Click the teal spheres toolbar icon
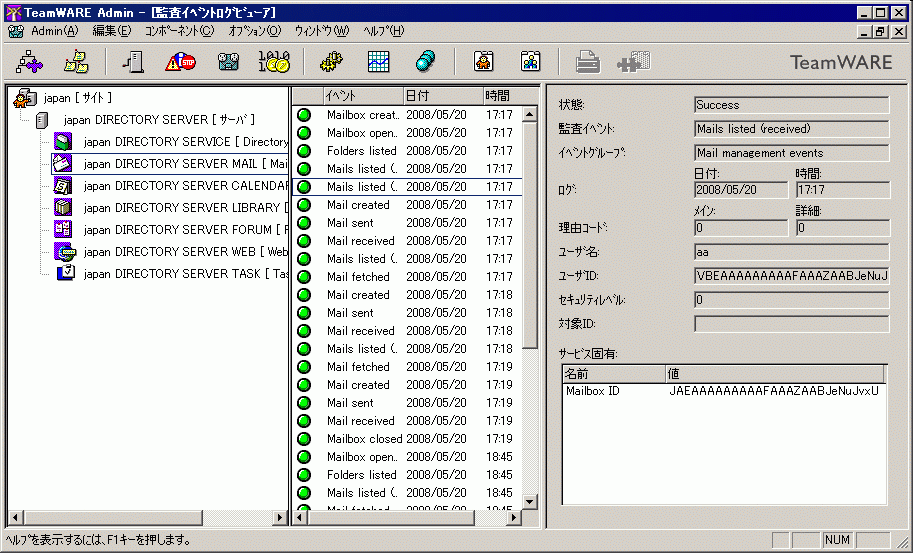This screenshot has height=553, width=913. coord(425,62)
